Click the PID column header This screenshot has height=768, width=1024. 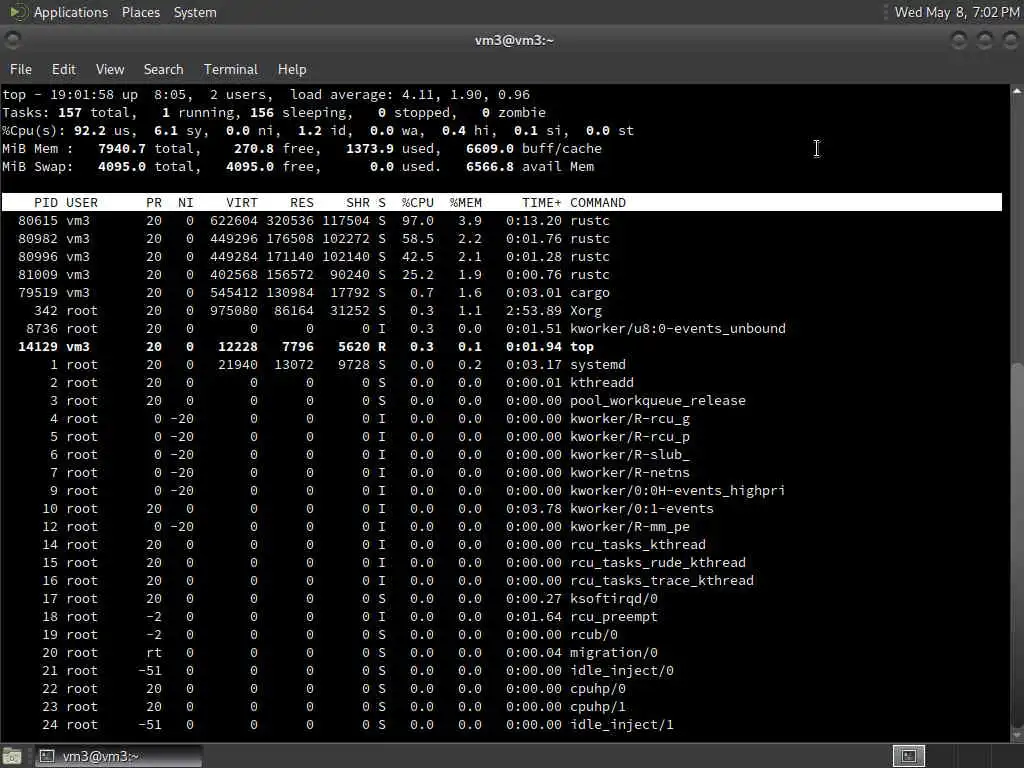click(x=46, y=202)
